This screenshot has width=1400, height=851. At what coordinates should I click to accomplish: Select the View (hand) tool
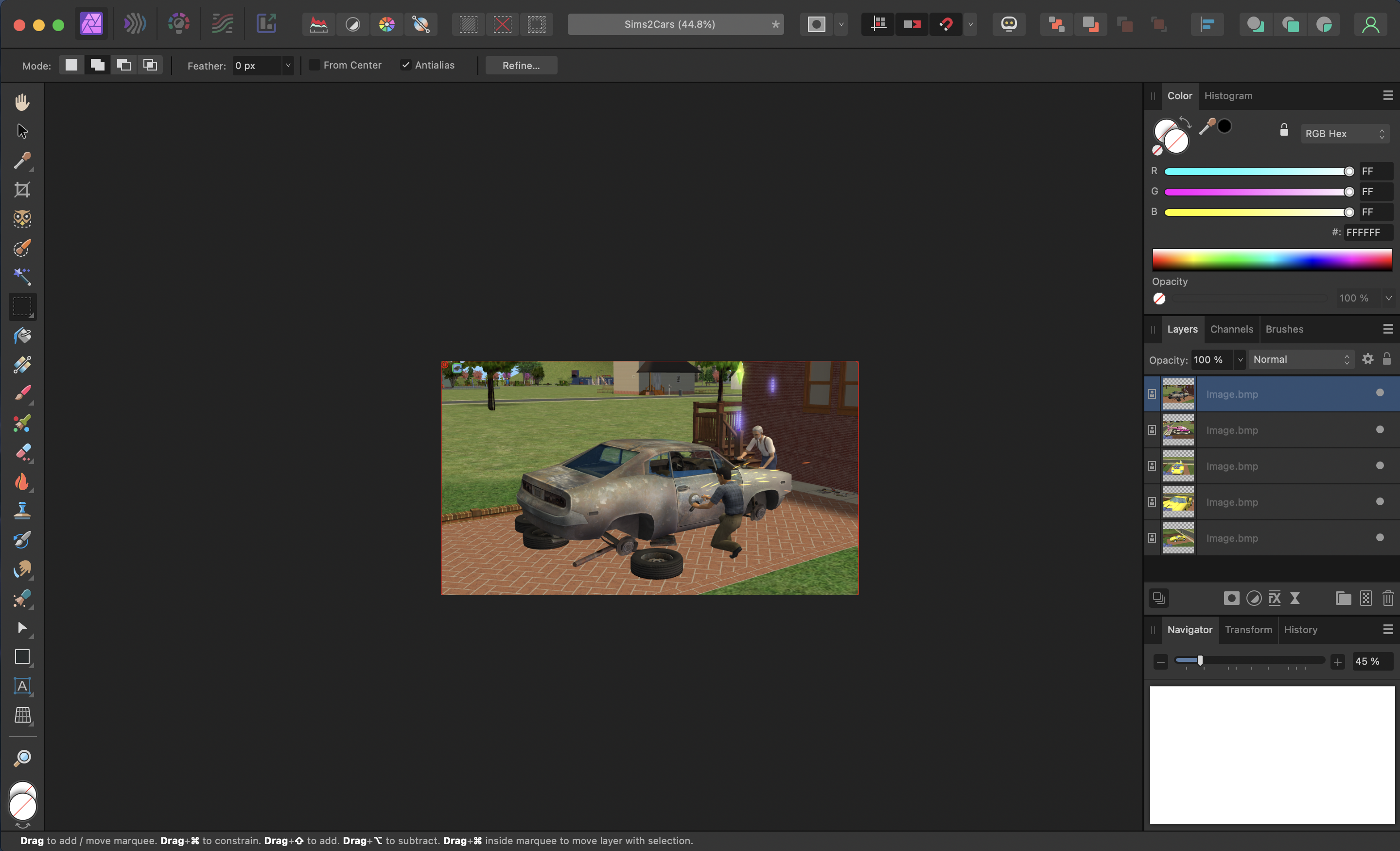coord(22,102)
